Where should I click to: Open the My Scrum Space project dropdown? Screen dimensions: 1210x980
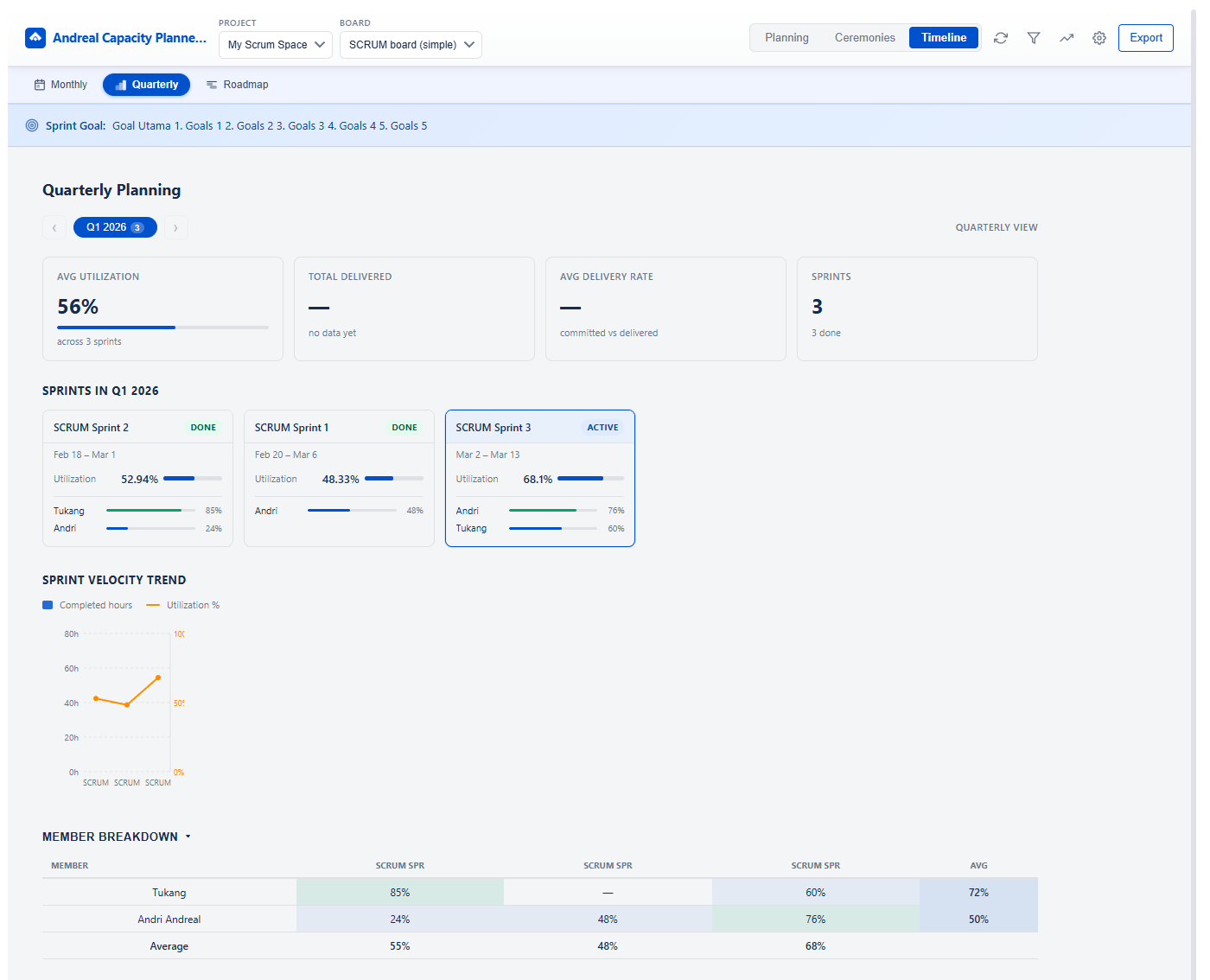point(275,44)
